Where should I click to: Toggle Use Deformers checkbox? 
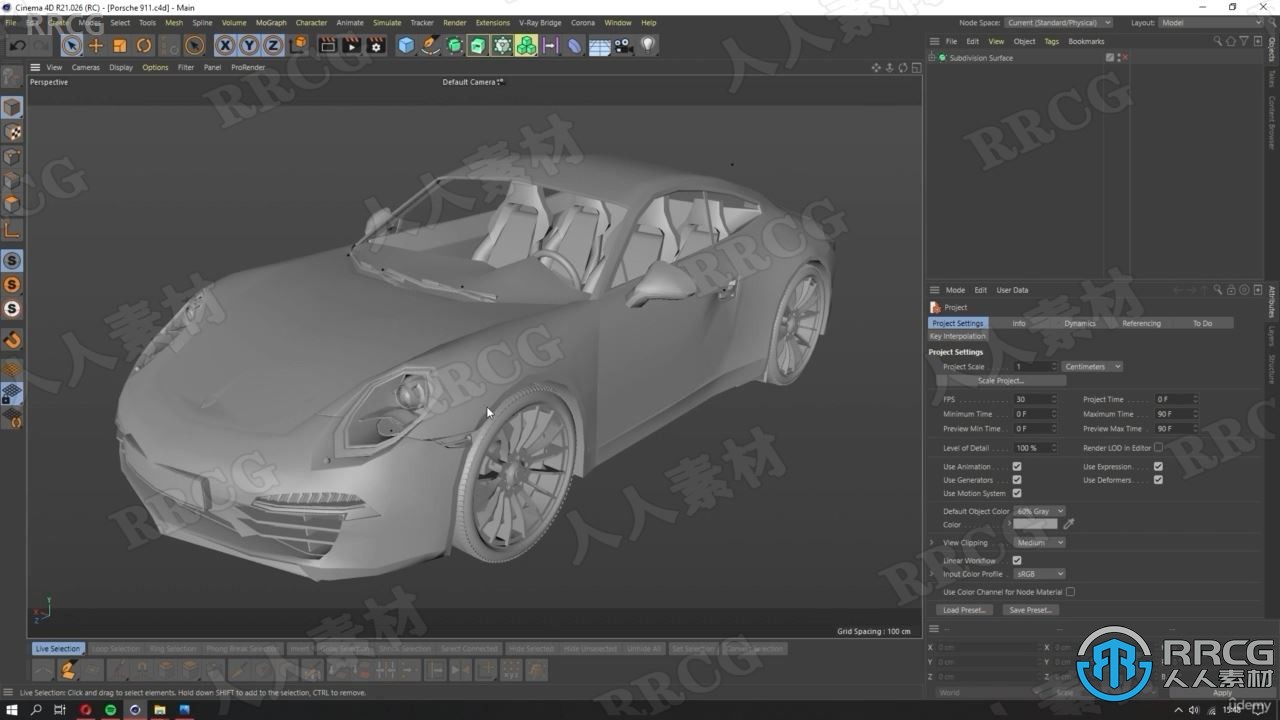coord(1158,480)
